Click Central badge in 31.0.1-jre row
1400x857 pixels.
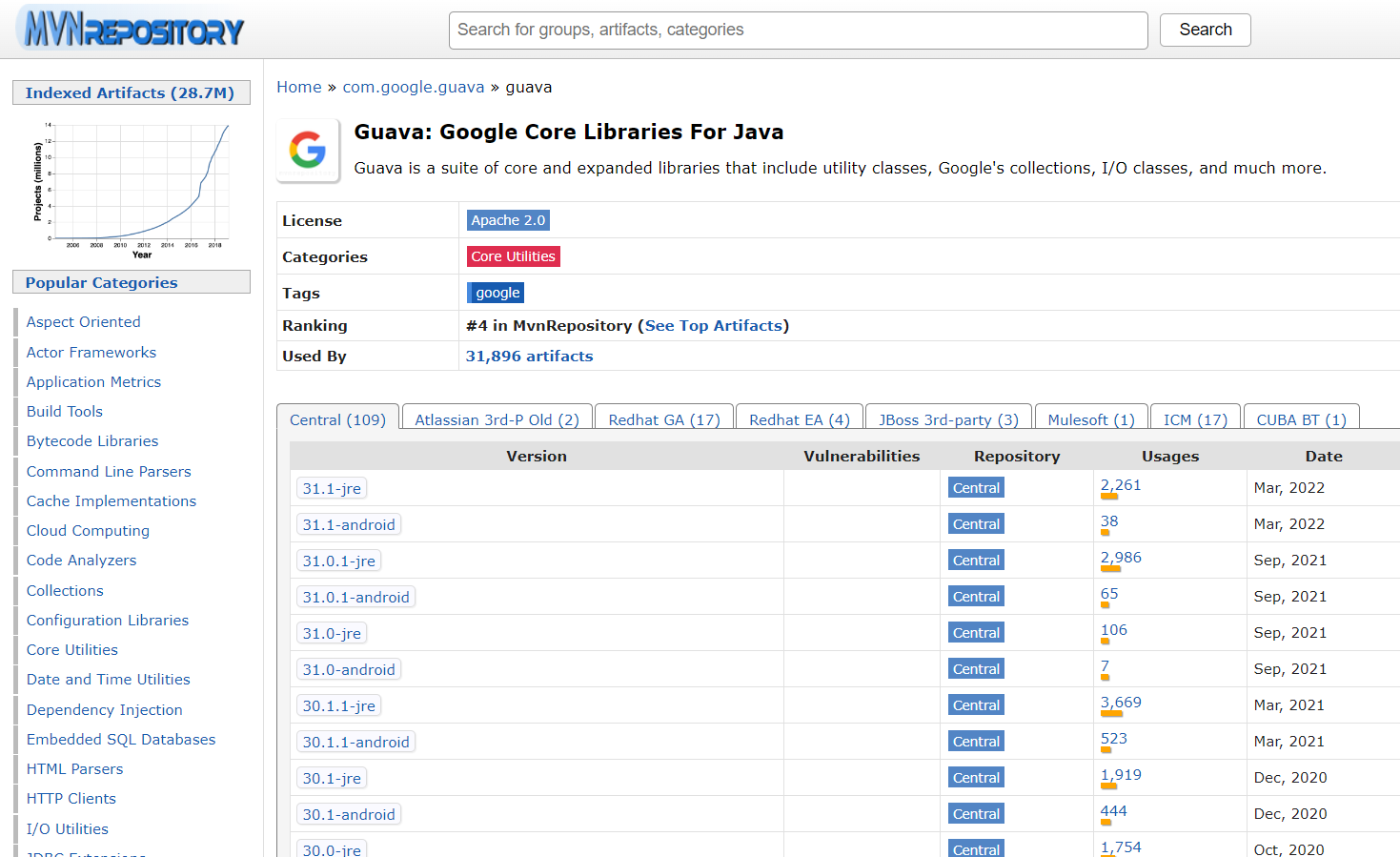coord(976,561)
